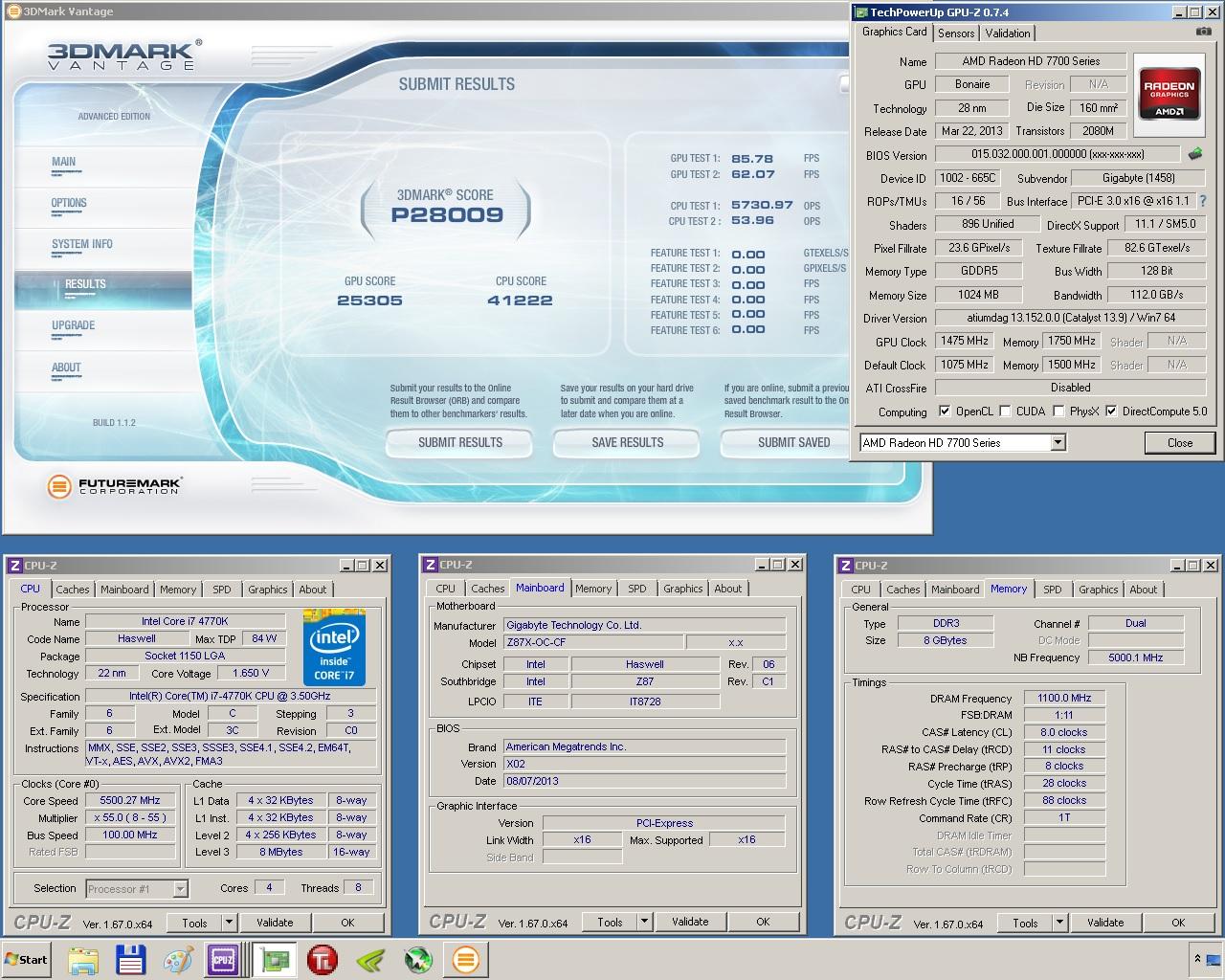The width and height of the screenshot is (1225, 980).
Task: Click the DRAM Frequency 1100.0 MHz value
Action: [1064, 698]
